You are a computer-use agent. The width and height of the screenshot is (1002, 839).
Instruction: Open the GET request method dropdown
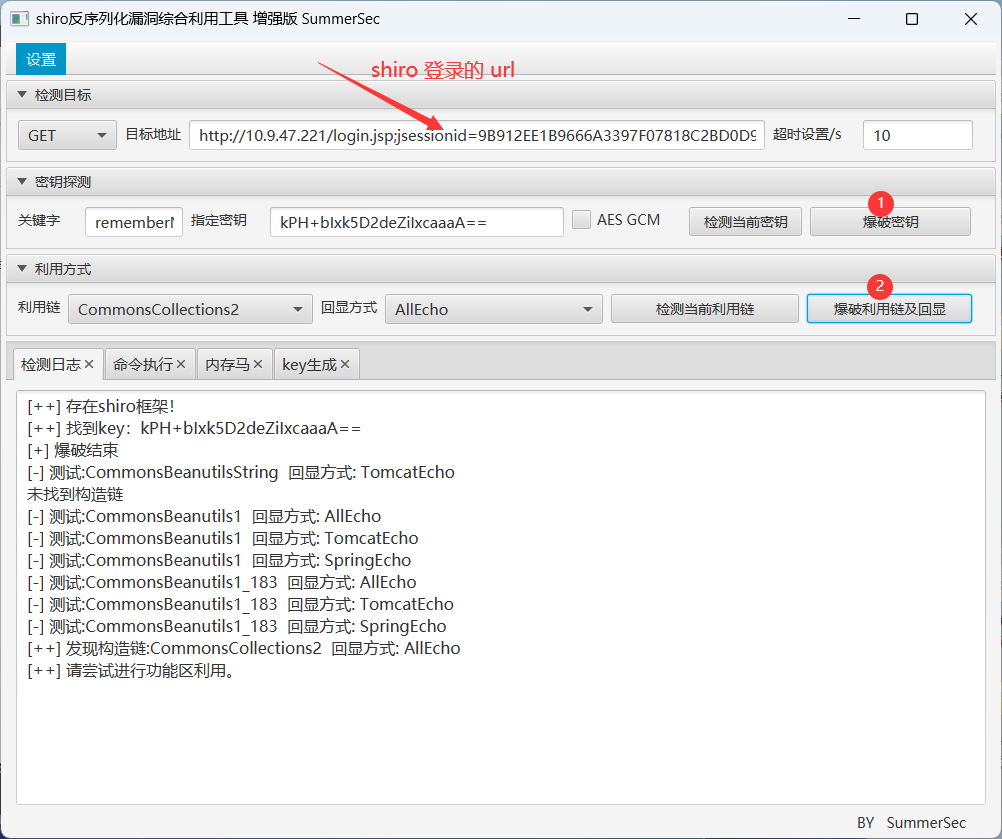click(x=67, y=135)
